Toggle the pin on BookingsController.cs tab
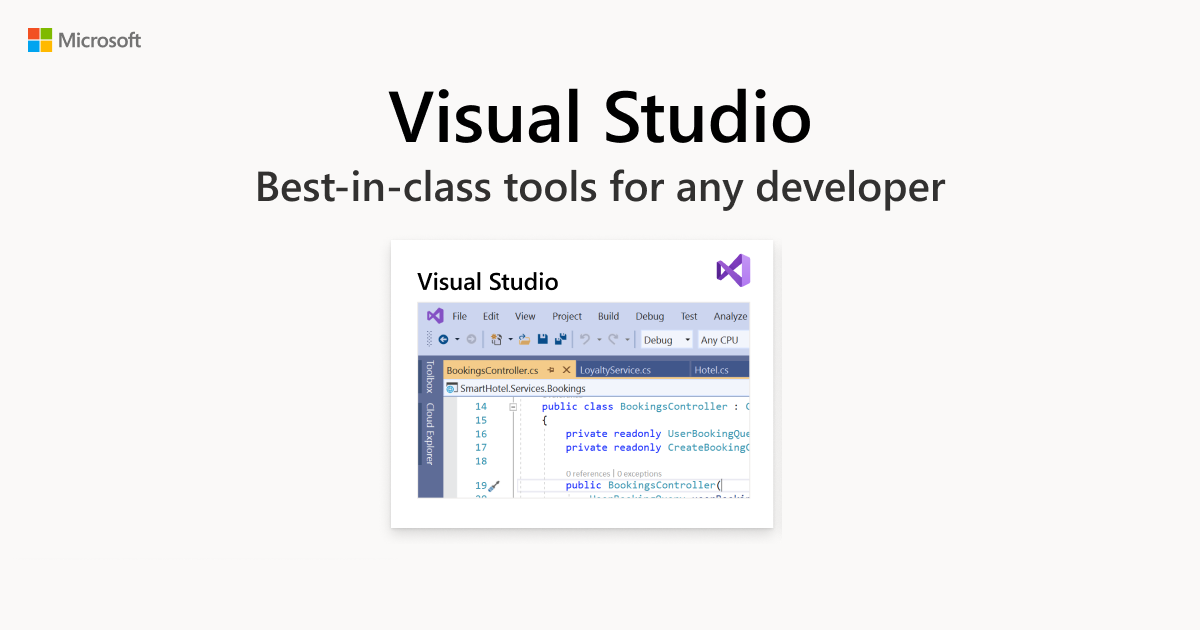 click(550, 370)
